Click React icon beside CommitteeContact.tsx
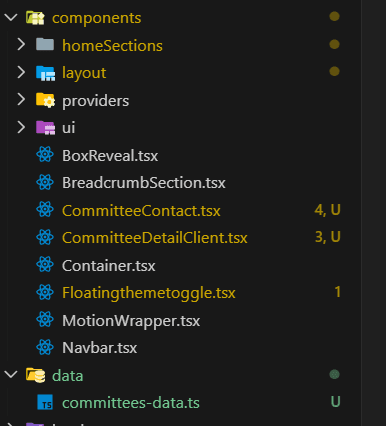 click(45, 210)
